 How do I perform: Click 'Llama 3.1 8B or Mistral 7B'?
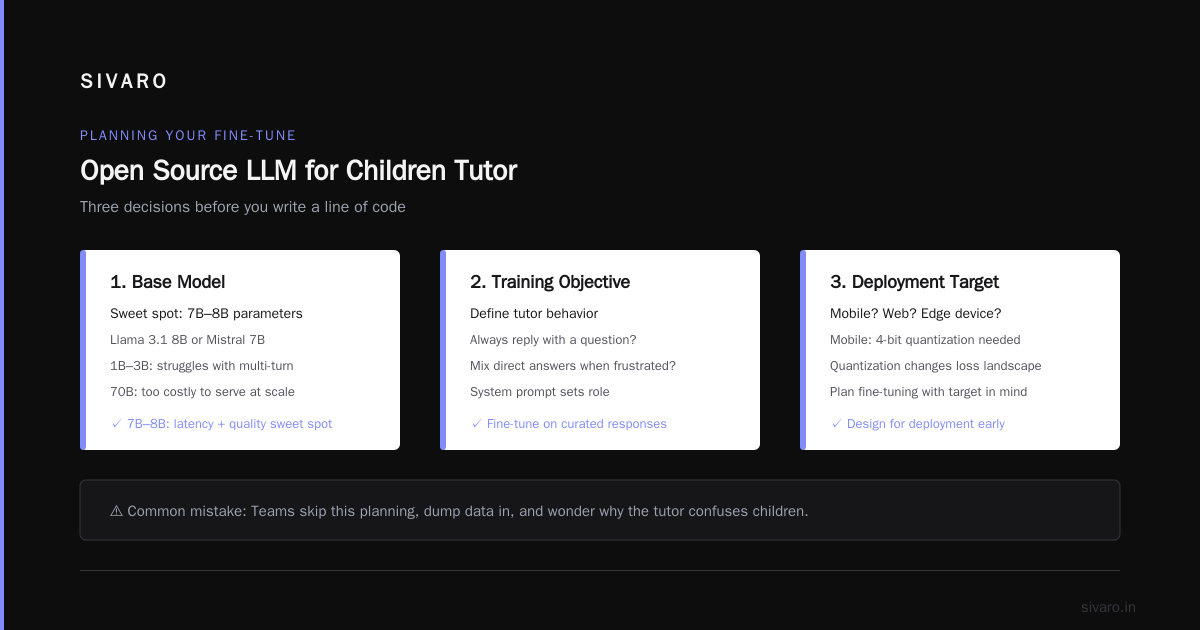click(187, 340)
